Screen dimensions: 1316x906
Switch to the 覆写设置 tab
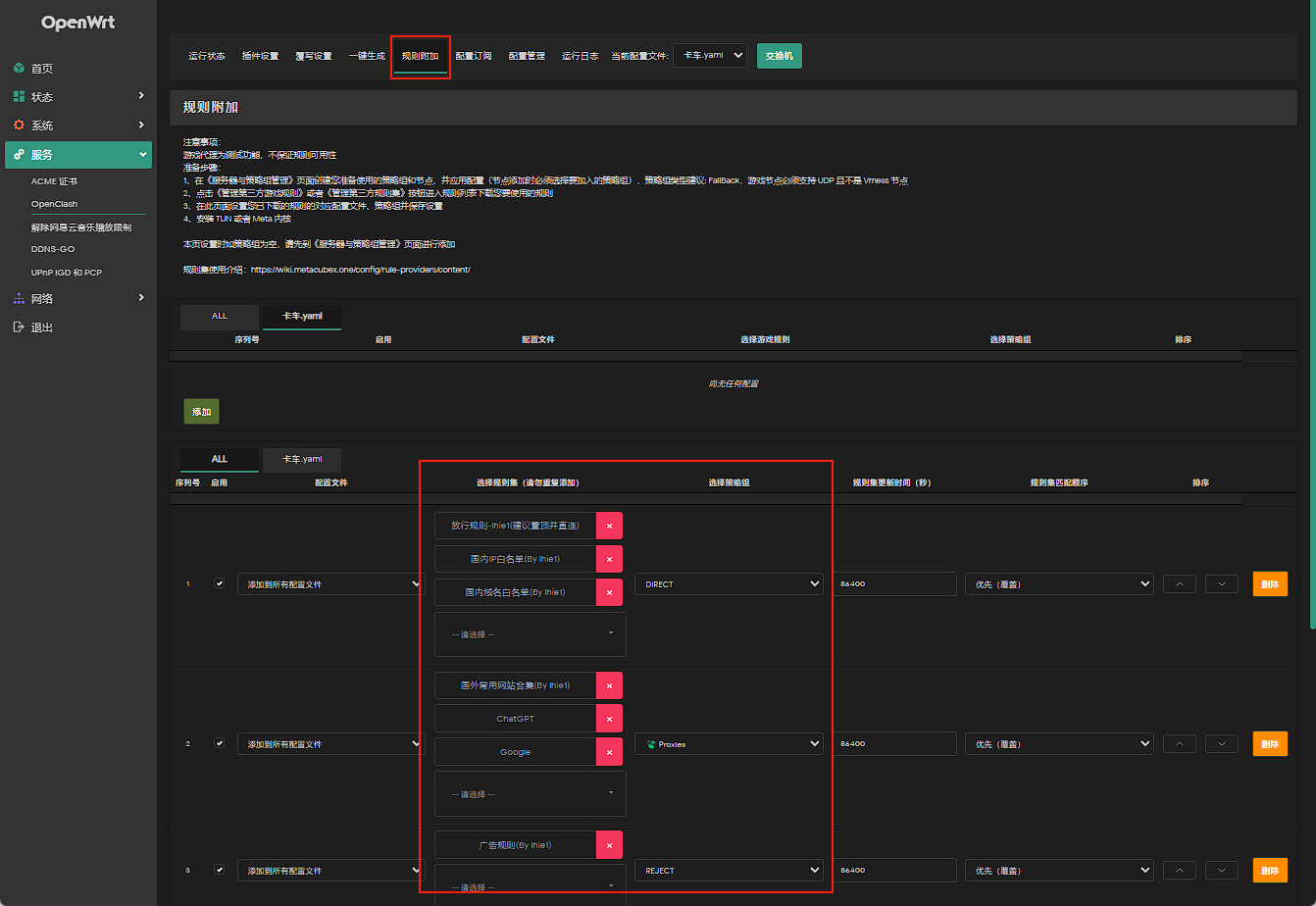coord(314,56)
